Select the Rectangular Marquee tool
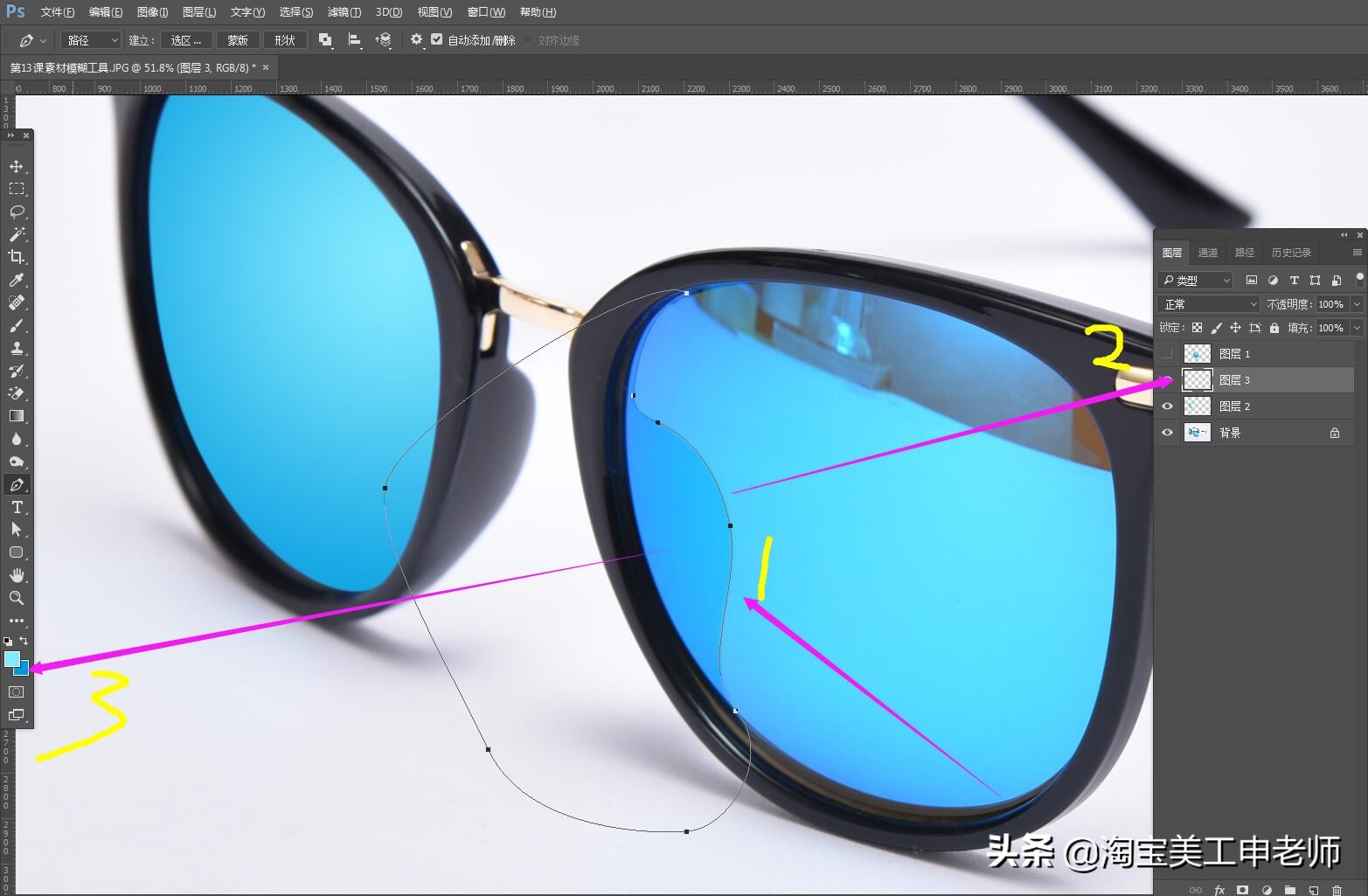The width and height of the screenshot is (1368, 896). 16,189
